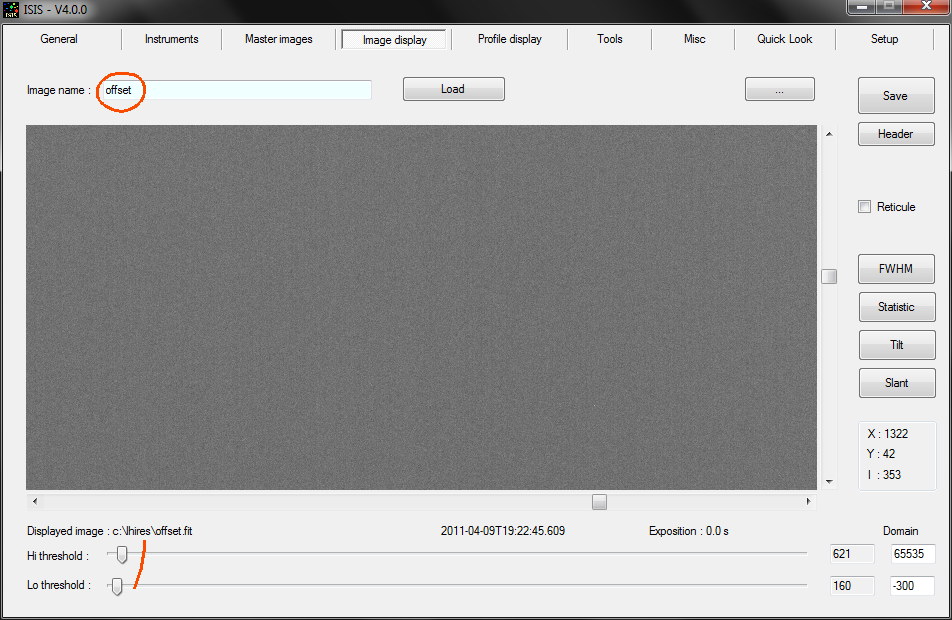Open the Statistic tool
Screen dimensions: 952x620
pos(896,307)
